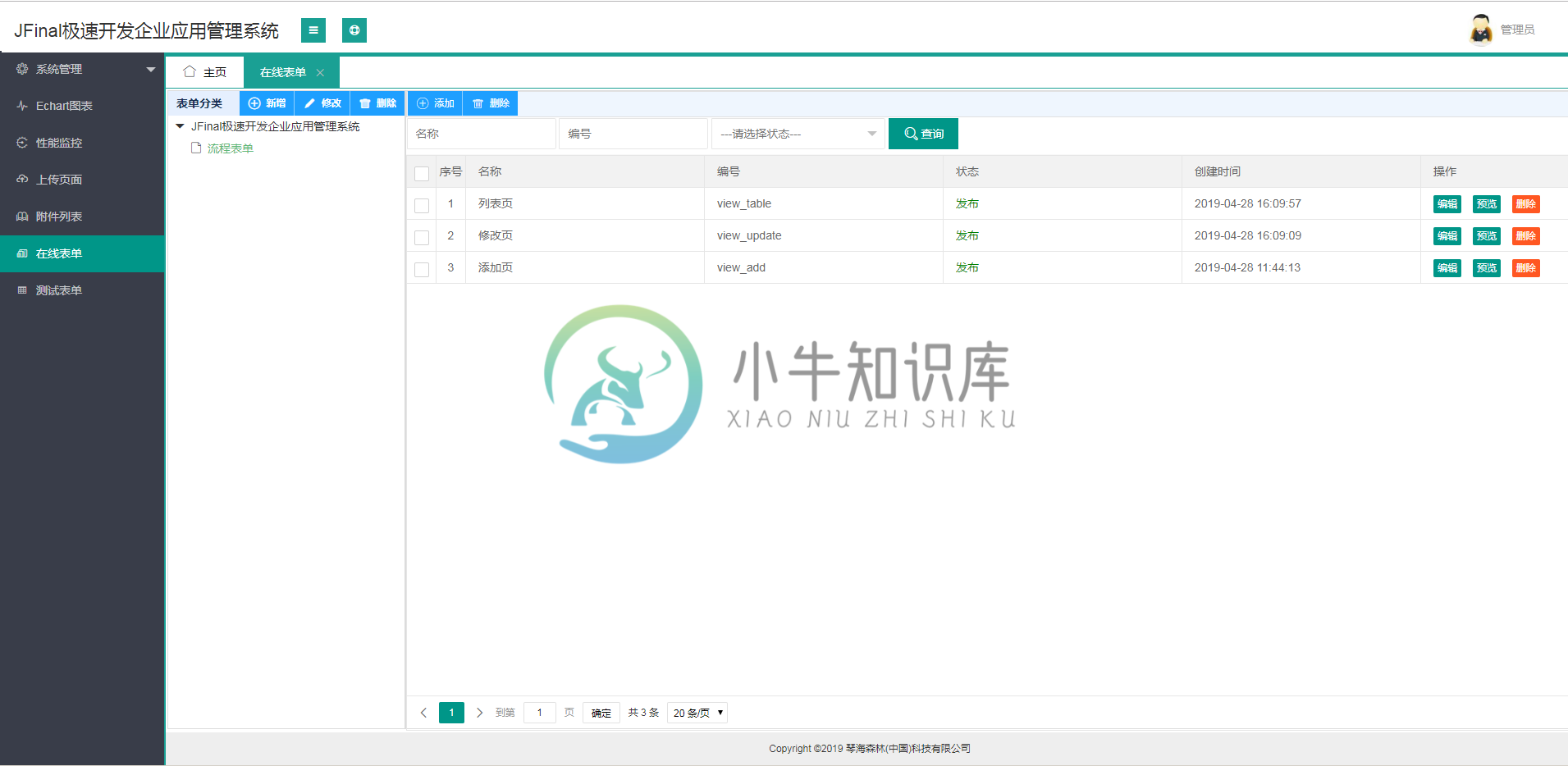The width and height of the screenshot is (1568, 766).
Task: Open the 20 条/页 page size dropdown
Action: coord(697,713)
